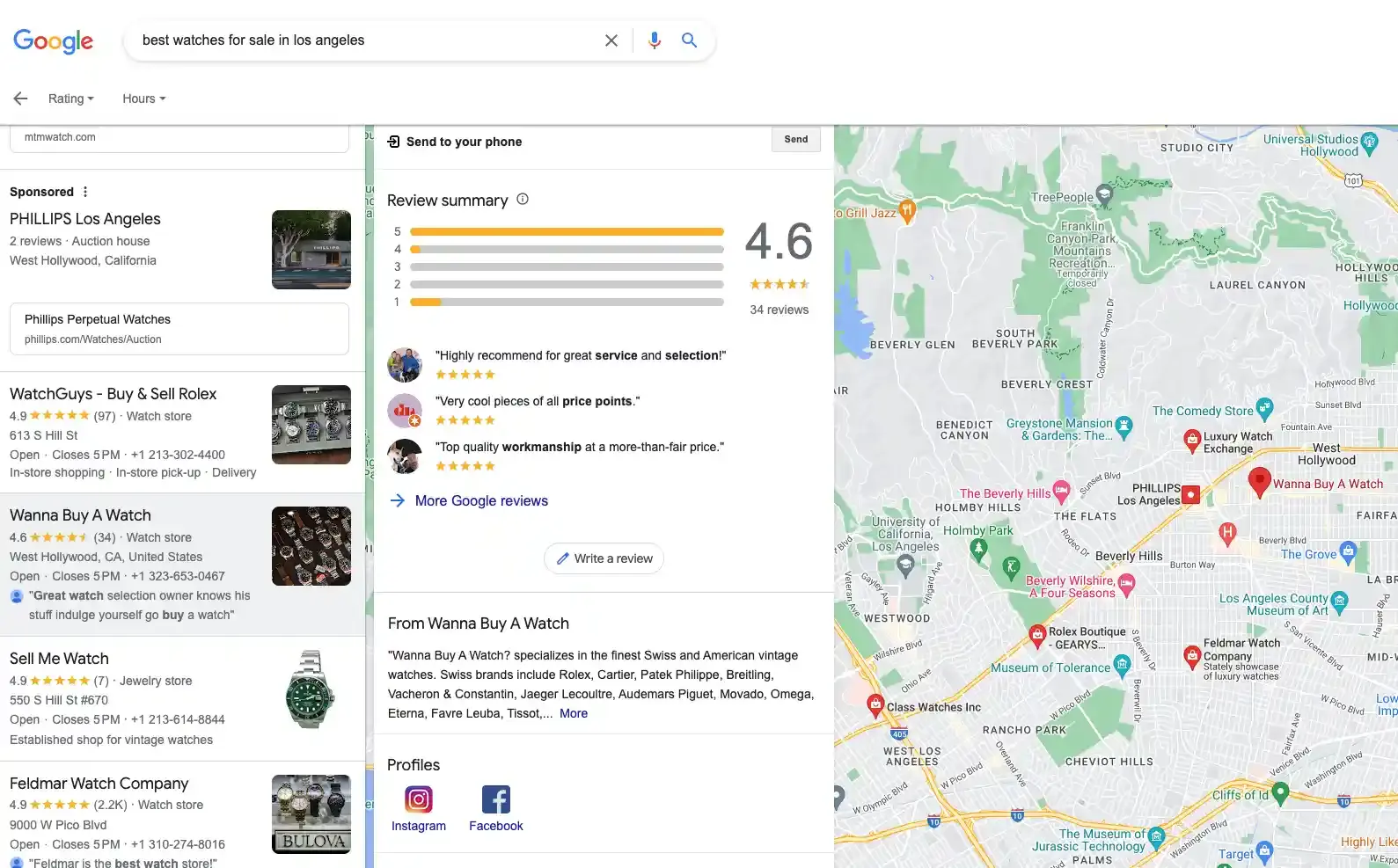The image size is (1398, 868).
Task: Click the hotel marker labeled H on map
Action: (x=1227, y=532)
